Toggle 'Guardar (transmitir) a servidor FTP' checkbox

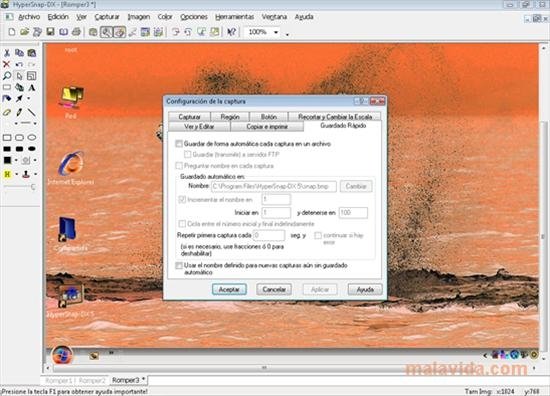click(x=188, y=154)
